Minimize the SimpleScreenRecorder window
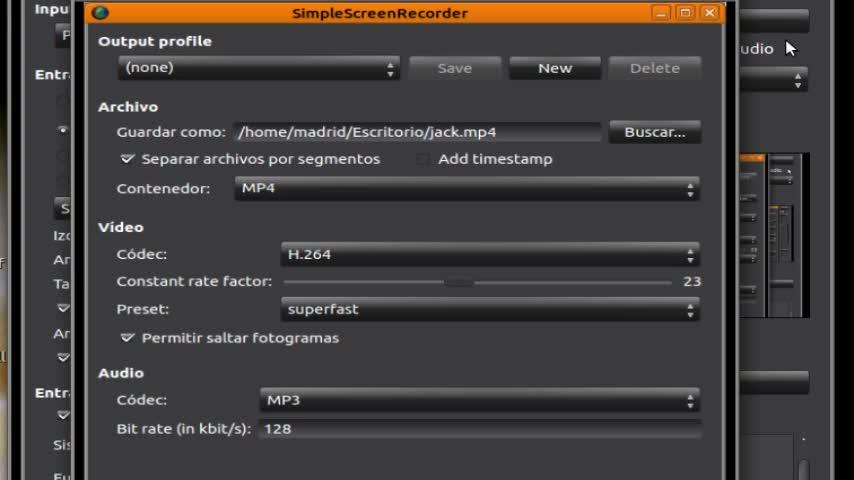 tap(661, 13)
